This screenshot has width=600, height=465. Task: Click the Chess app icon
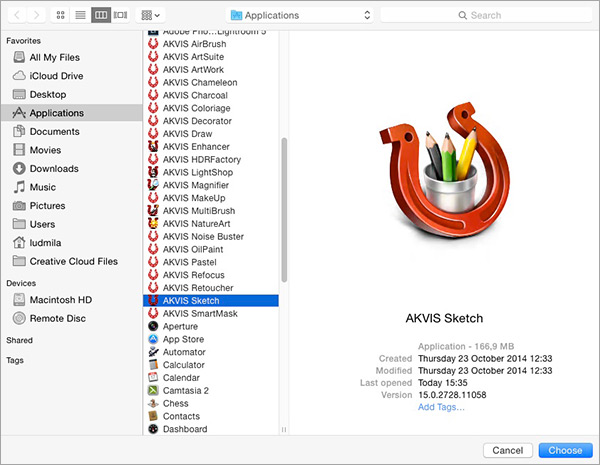tap(153, 403)
